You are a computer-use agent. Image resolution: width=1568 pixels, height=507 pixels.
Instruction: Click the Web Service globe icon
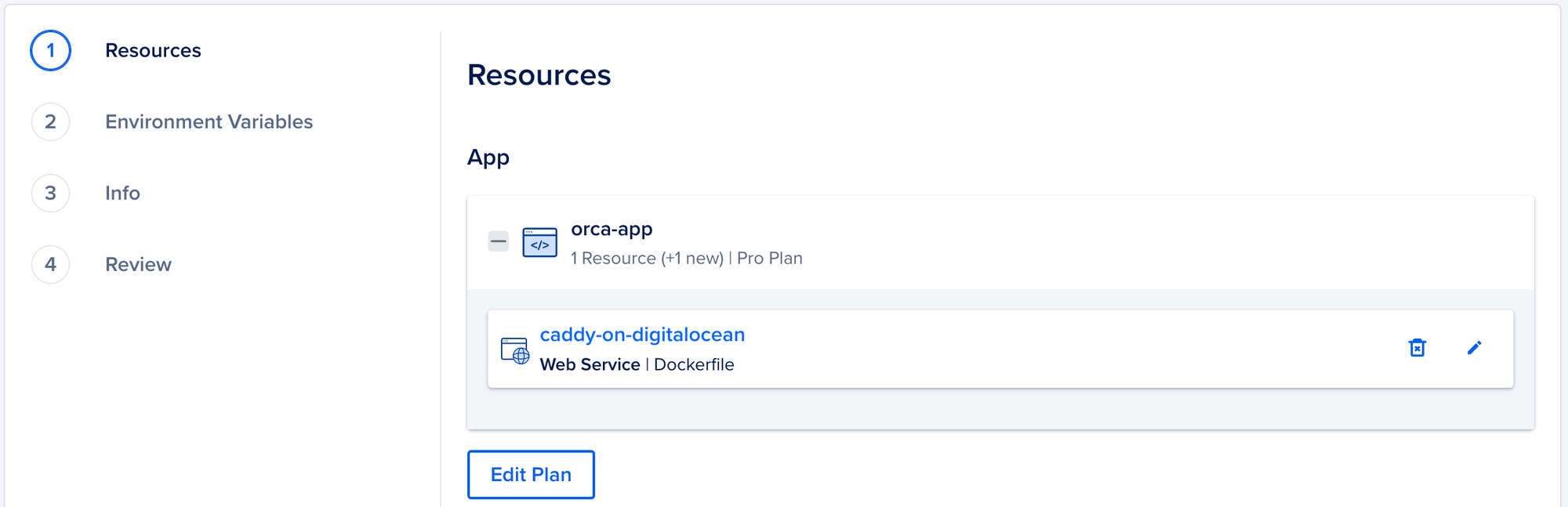515,349
